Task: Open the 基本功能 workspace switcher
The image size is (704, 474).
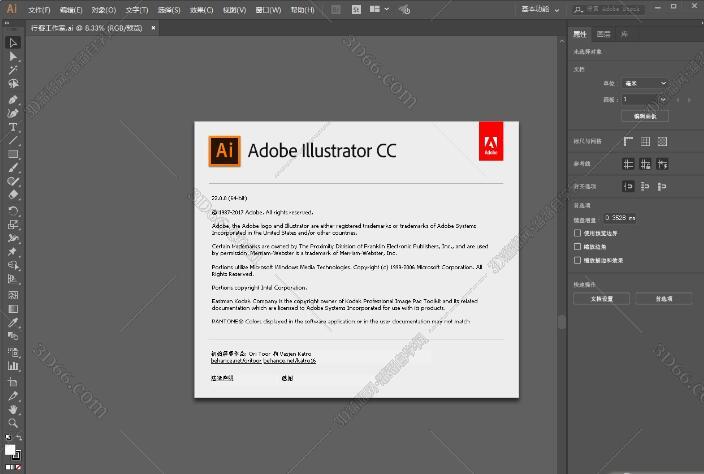Action: (x=541, y=8)
